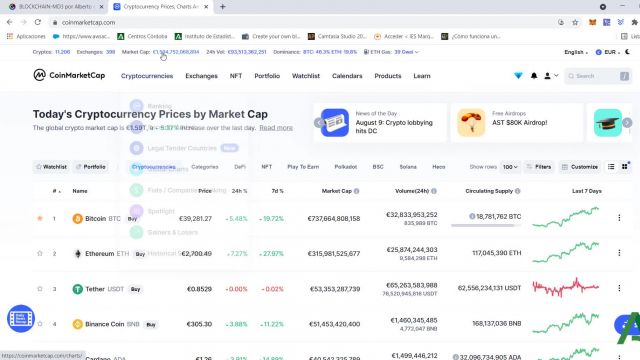
Task: Open the Calendars nav menu
Action: coord(347,76)
